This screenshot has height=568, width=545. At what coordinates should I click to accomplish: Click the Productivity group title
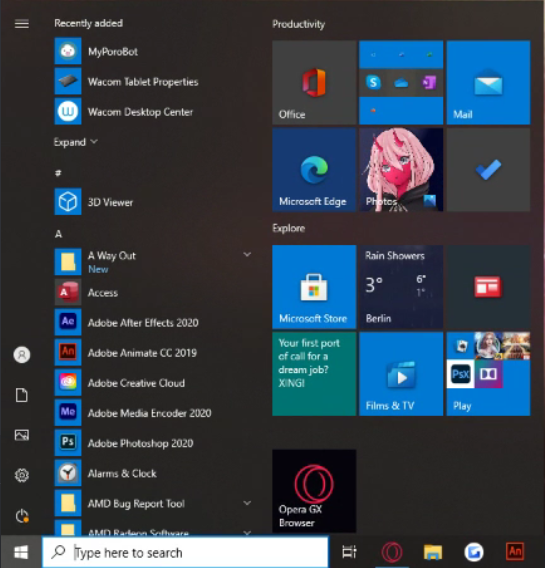pyautogui.click(x=298, y=24)
